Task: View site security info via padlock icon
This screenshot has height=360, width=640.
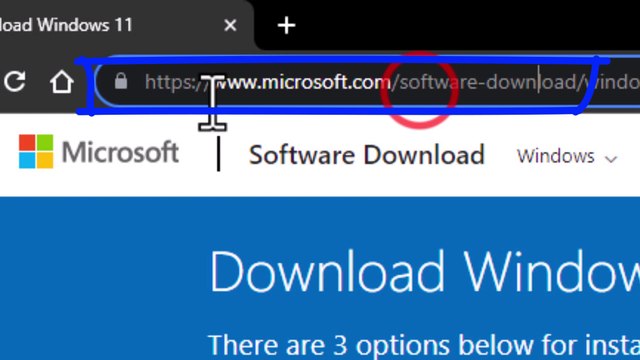Action: point(121,81)
